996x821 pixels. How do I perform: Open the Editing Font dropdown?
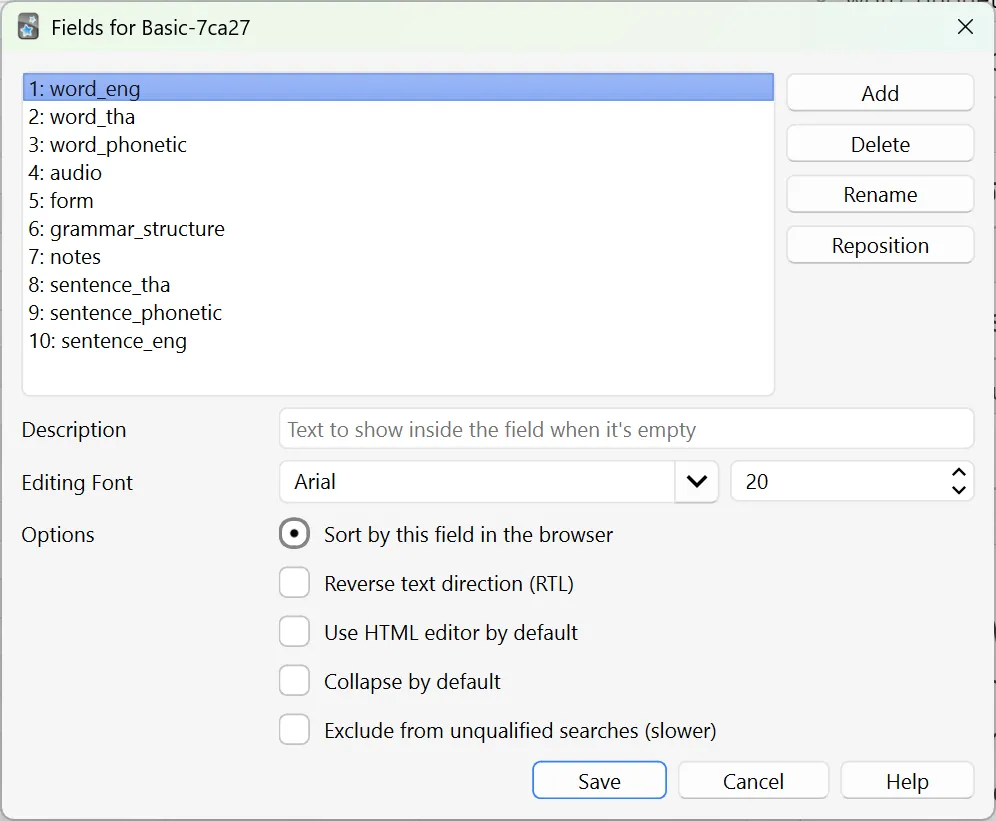point(697,481)
